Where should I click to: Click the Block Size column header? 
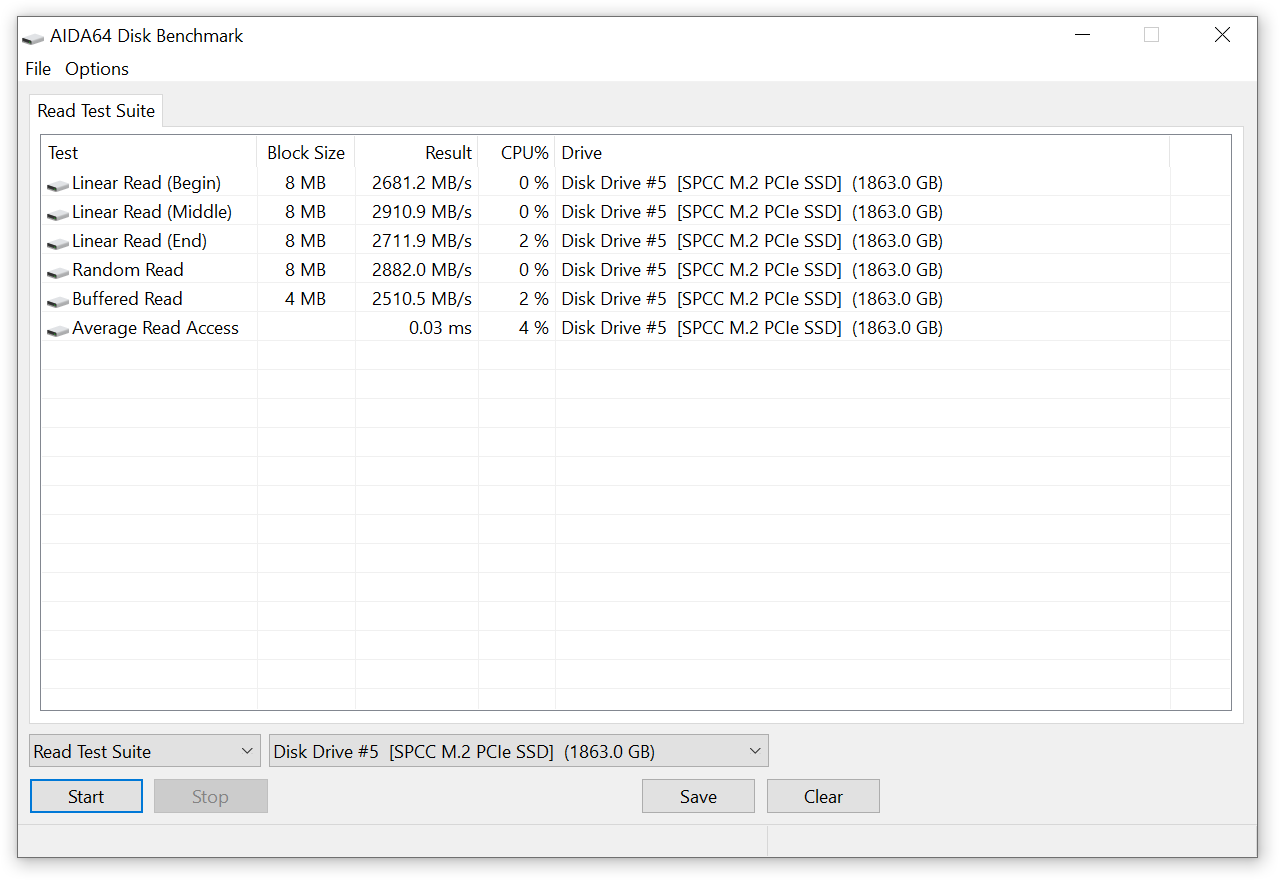305,153
